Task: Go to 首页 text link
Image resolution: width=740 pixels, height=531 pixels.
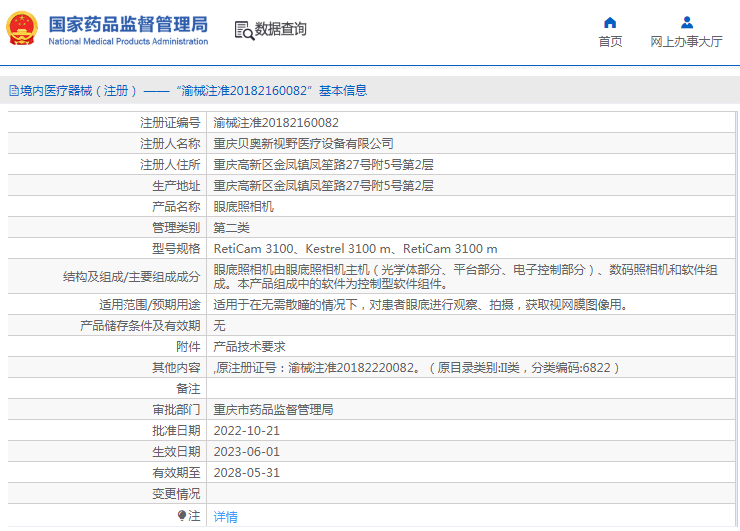Action: [x=610, y=42]
